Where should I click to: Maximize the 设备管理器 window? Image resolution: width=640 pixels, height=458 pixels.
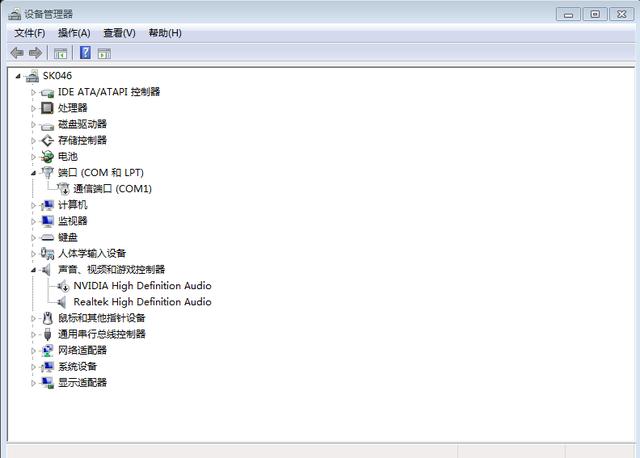click(x=595, y=14)
